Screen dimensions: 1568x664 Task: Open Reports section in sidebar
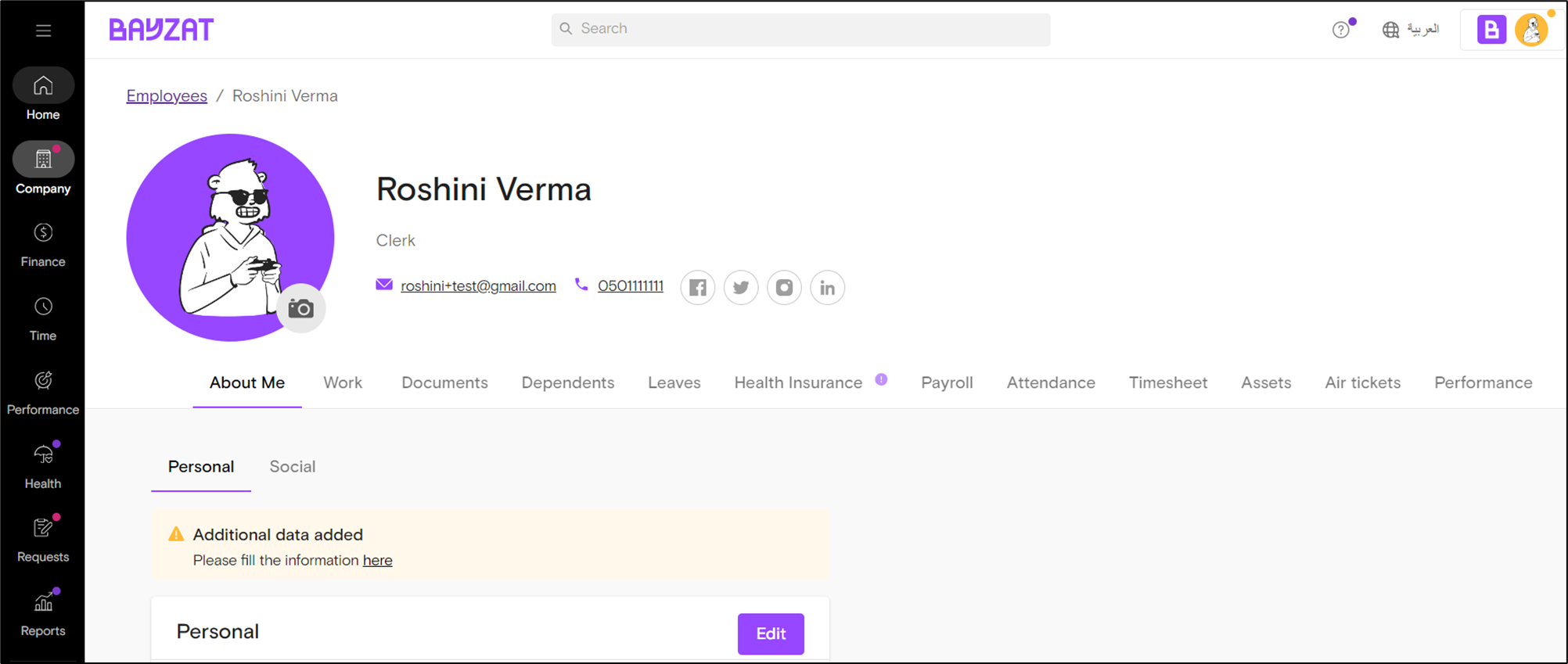(x=43, y=615)
